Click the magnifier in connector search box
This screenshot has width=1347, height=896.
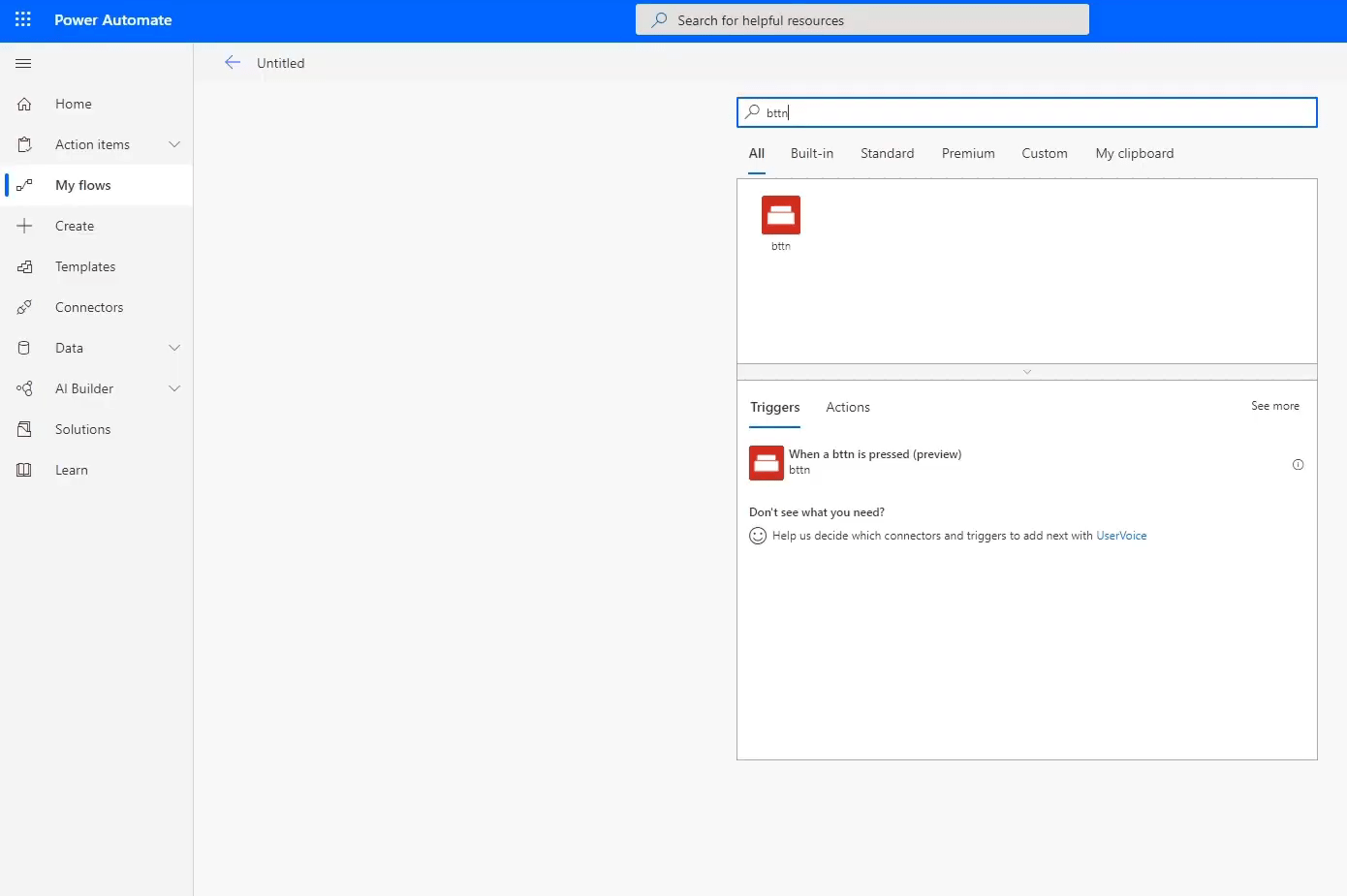(752, 112)
